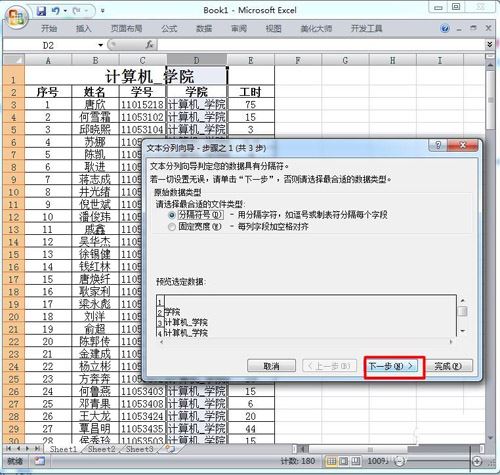500x475 pixels.
Task: Open the 开始 ribbon tab
Action: [49, 29]
